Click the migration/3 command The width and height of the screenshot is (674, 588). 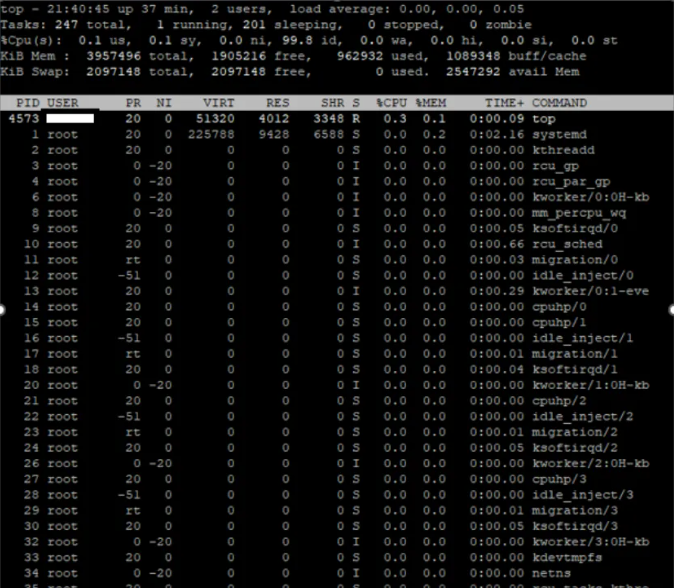pyautogui.click(x=575, y=511)
